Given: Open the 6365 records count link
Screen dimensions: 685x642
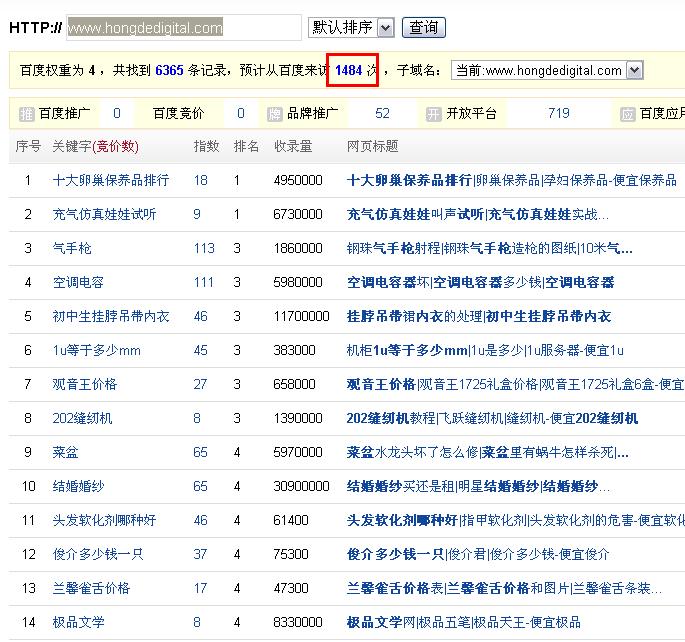Looking at the screenshot, I should (169, 70).
